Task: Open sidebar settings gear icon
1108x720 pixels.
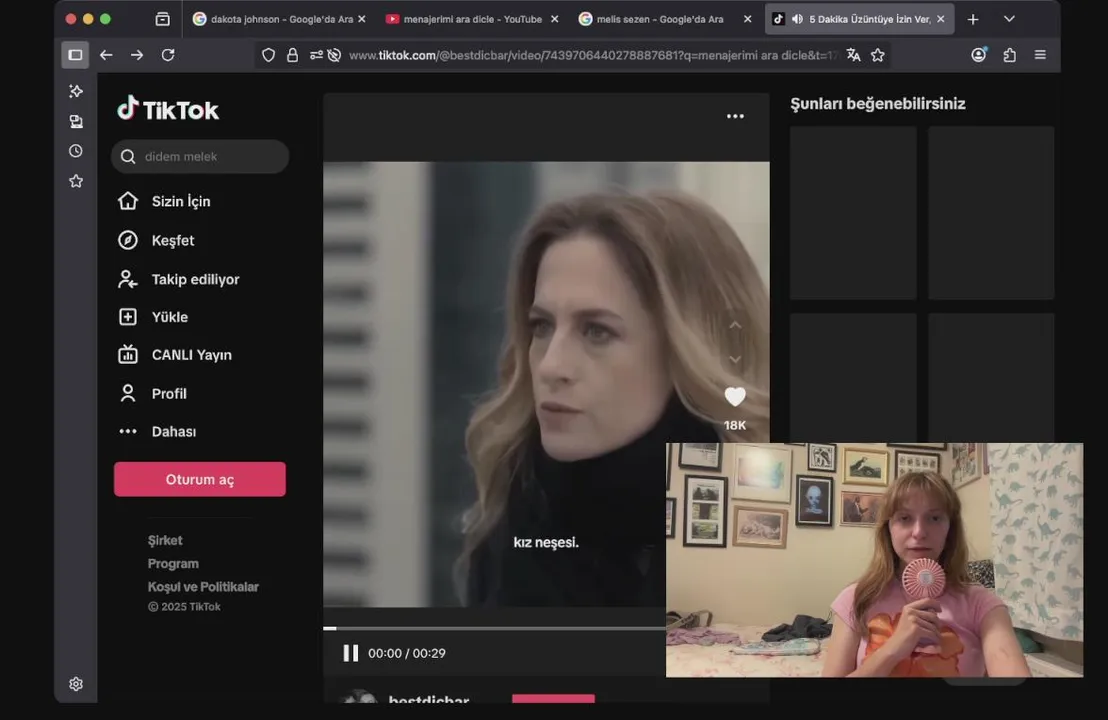Action: (76, 684)
